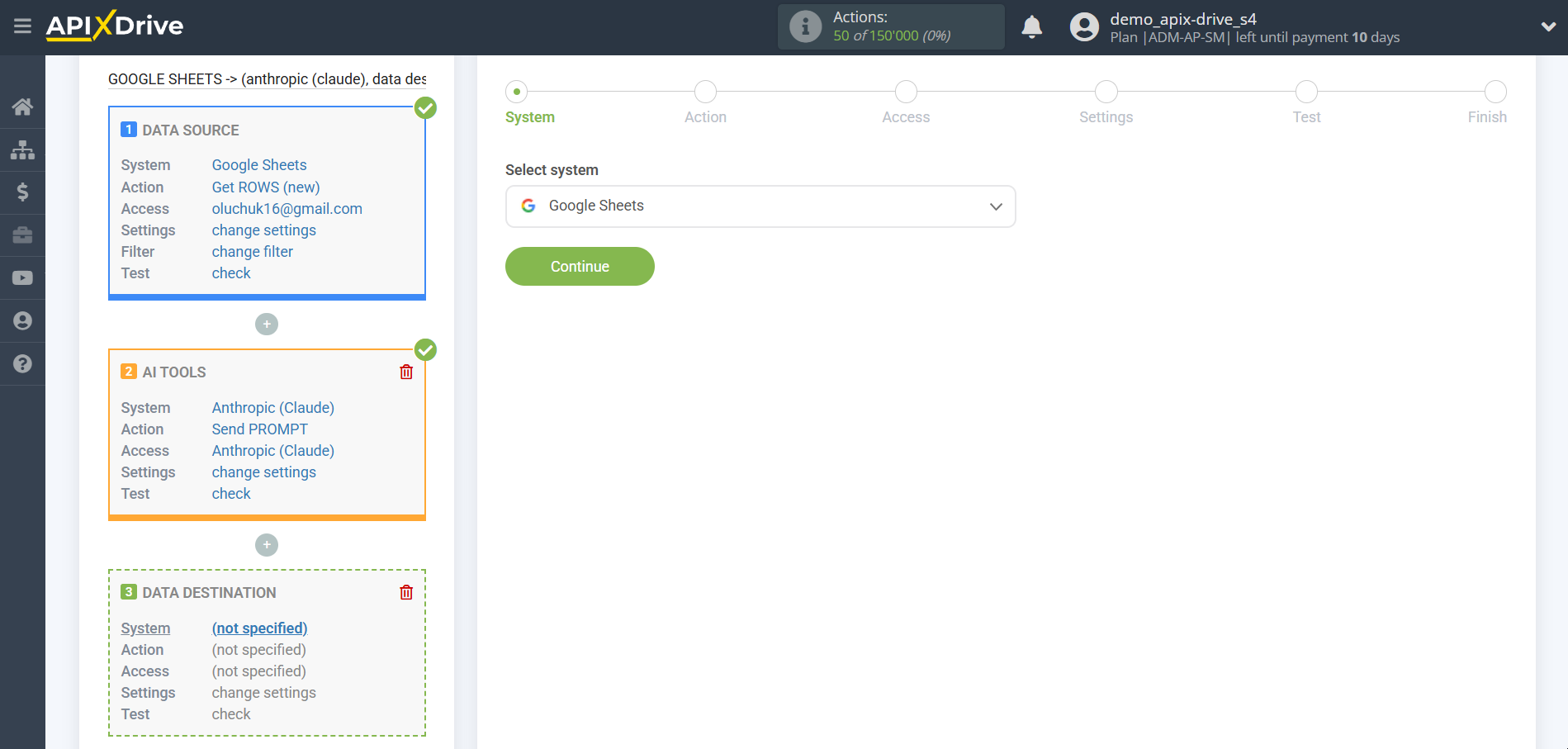Click demo_apix-drive_s4 account name
Viewport: 1568px width, 749px height.
(1183, 19)
